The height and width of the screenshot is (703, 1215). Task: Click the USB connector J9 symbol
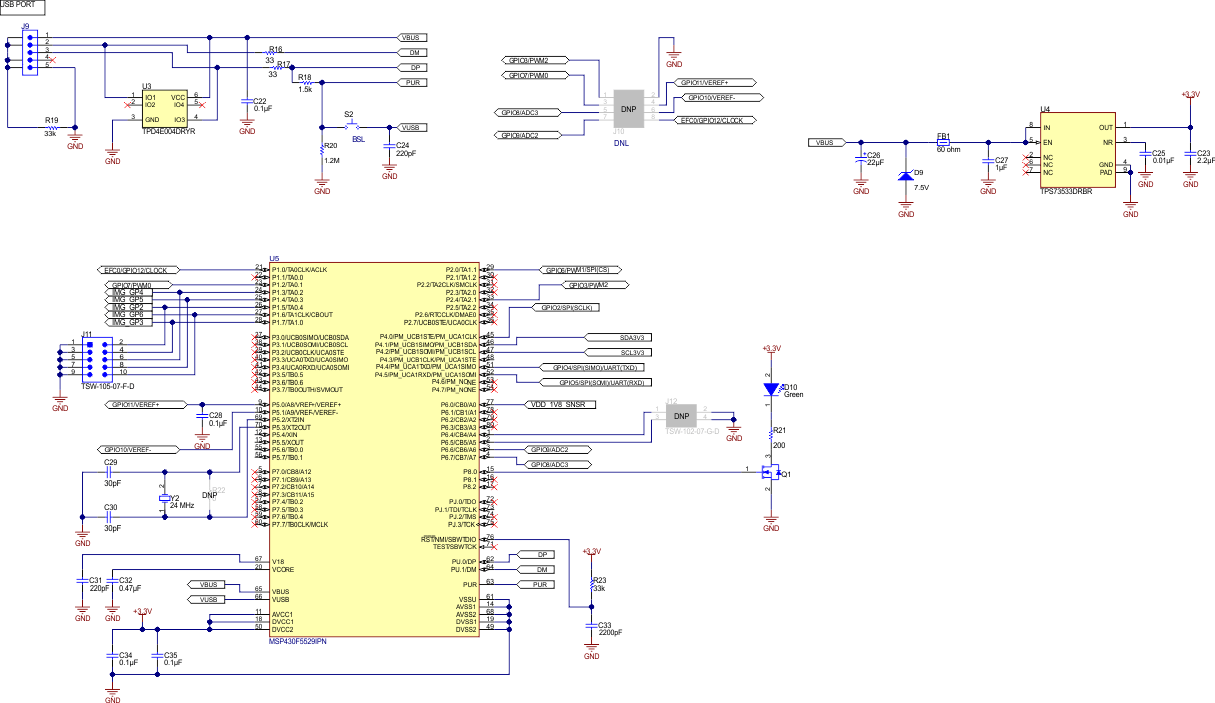[x=30, y=50]
